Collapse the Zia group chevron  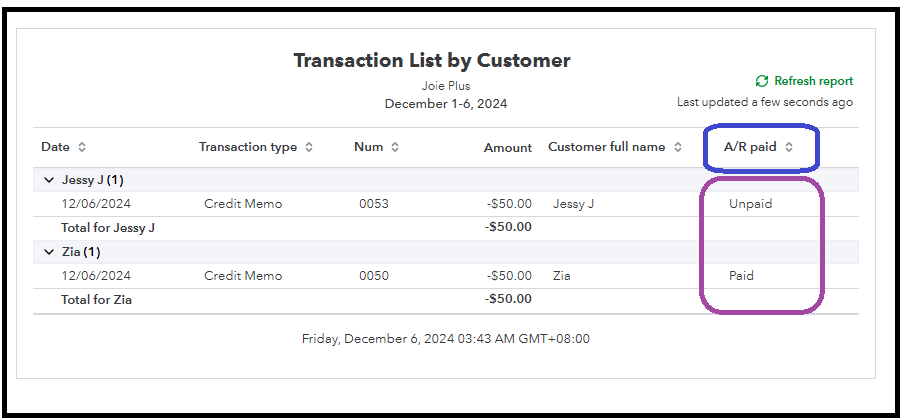pyautogui.click(x=47, y=252)
